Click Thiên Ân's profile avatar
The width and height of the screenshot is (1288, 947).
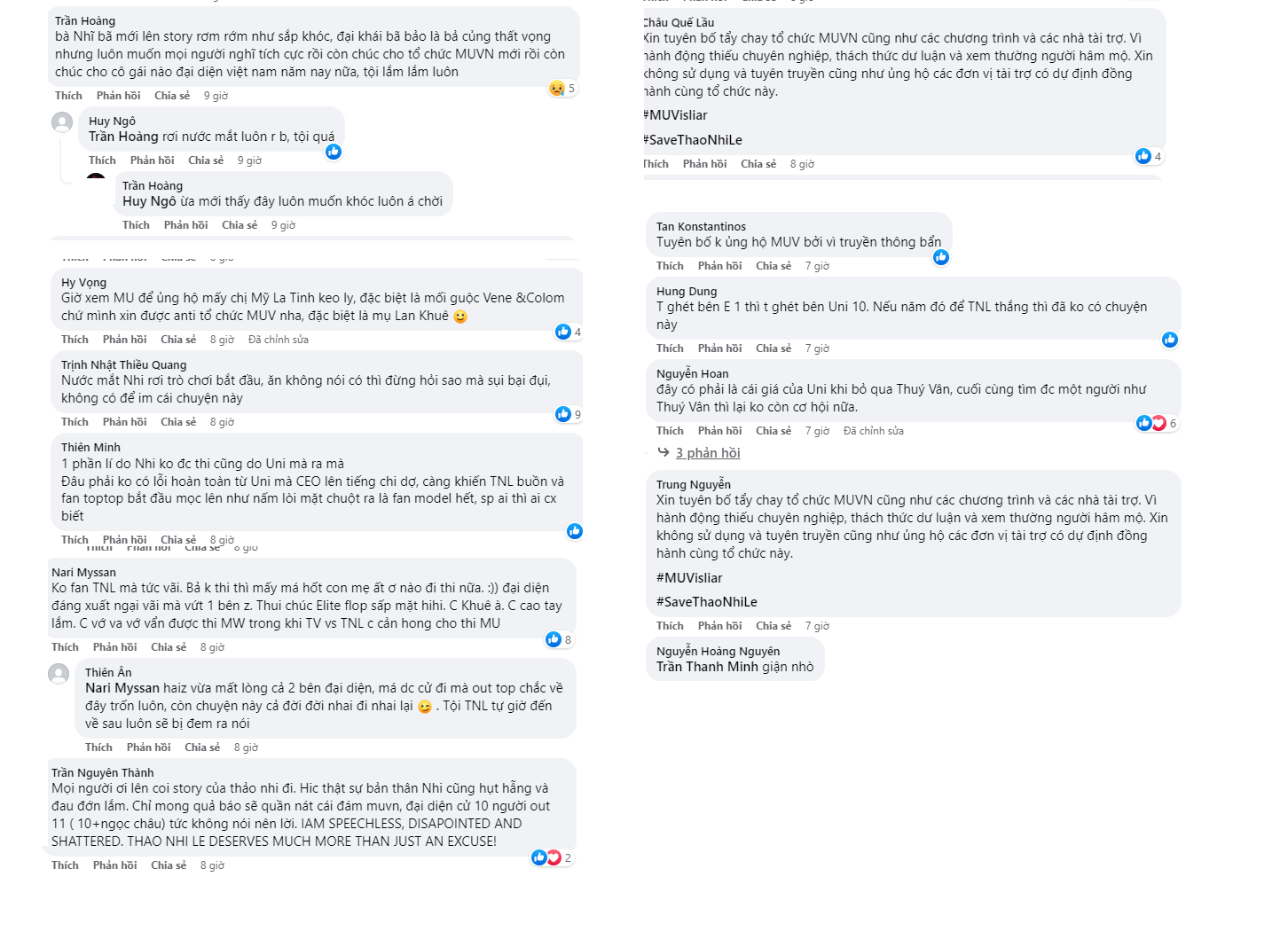pos(59,674)
